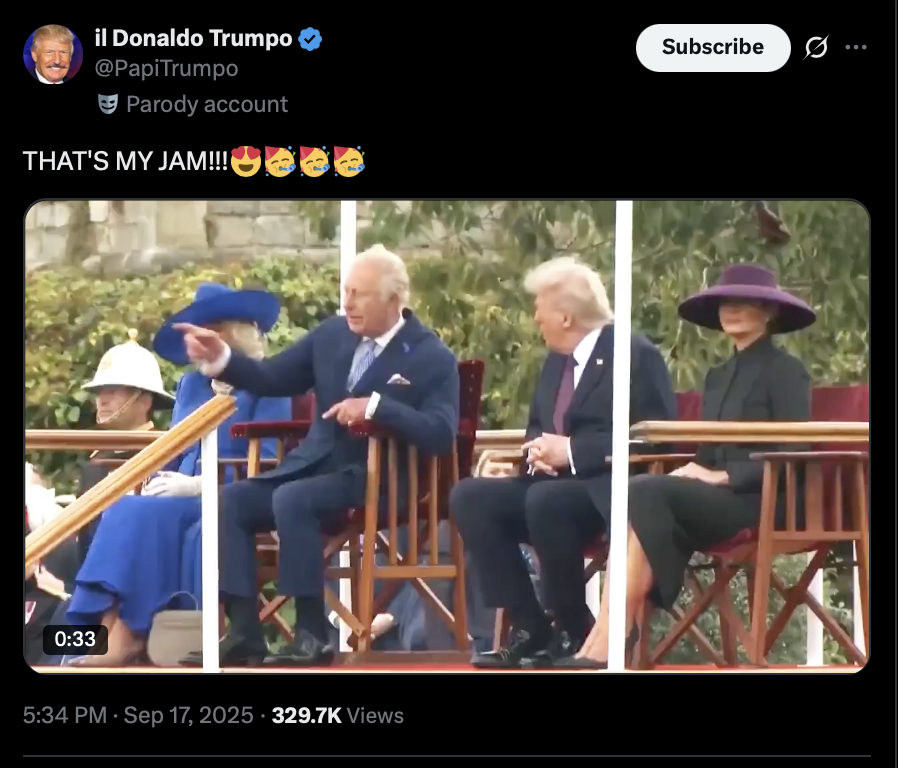Open the more options ellipsis menu

856,48
